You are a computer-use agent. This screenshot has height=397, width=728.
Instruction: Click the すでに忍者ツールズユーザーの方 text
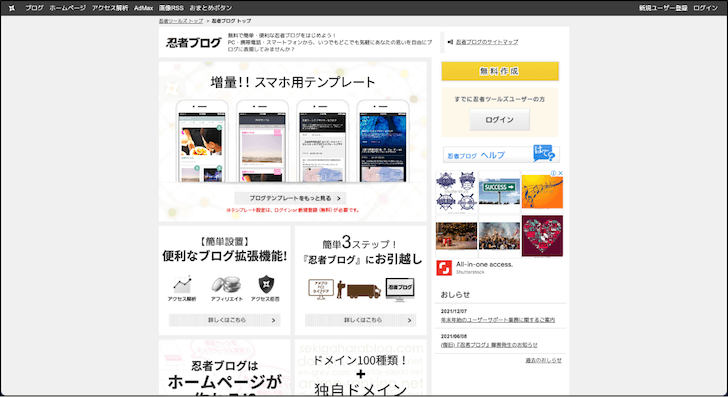(500, 99)
